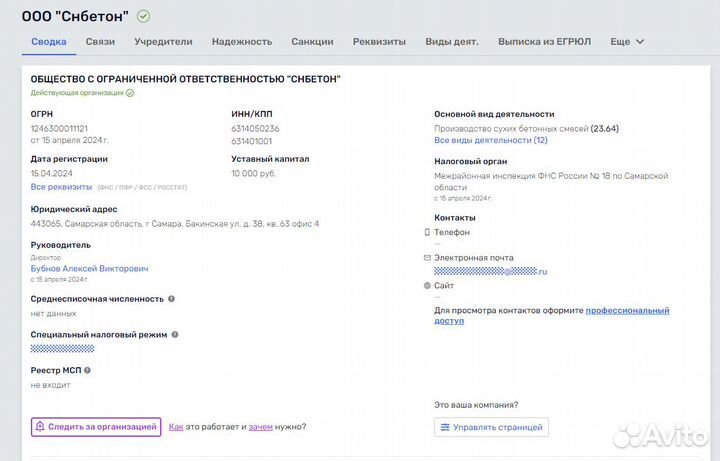Click the phone icon in Контакты
This screenshot has width=720, height=461.
427,232
